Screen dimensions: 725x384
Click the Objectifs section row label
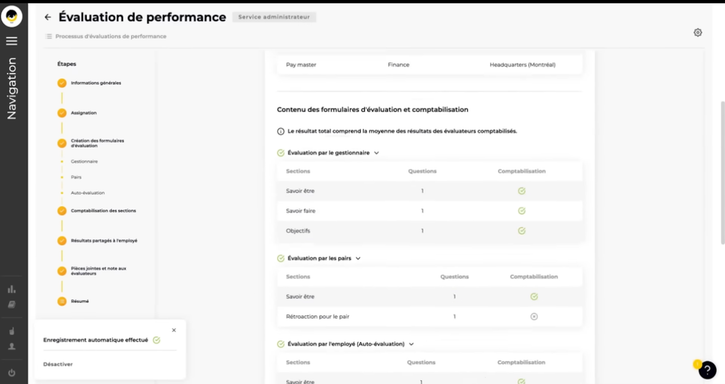tap(298, 231)
